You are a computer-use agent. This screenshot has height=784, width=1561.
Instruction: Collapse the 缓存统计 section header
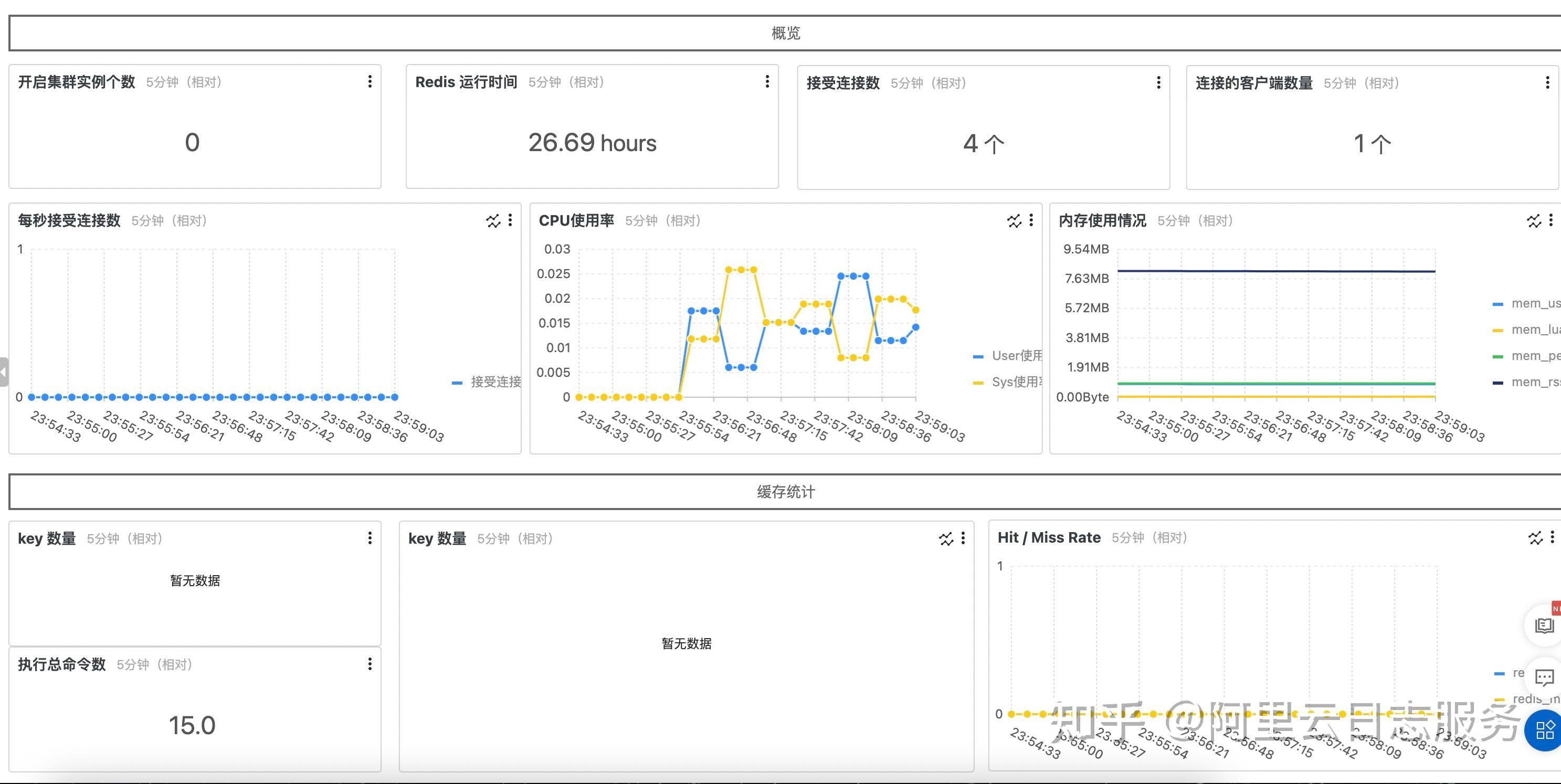(x=785, y=491)
